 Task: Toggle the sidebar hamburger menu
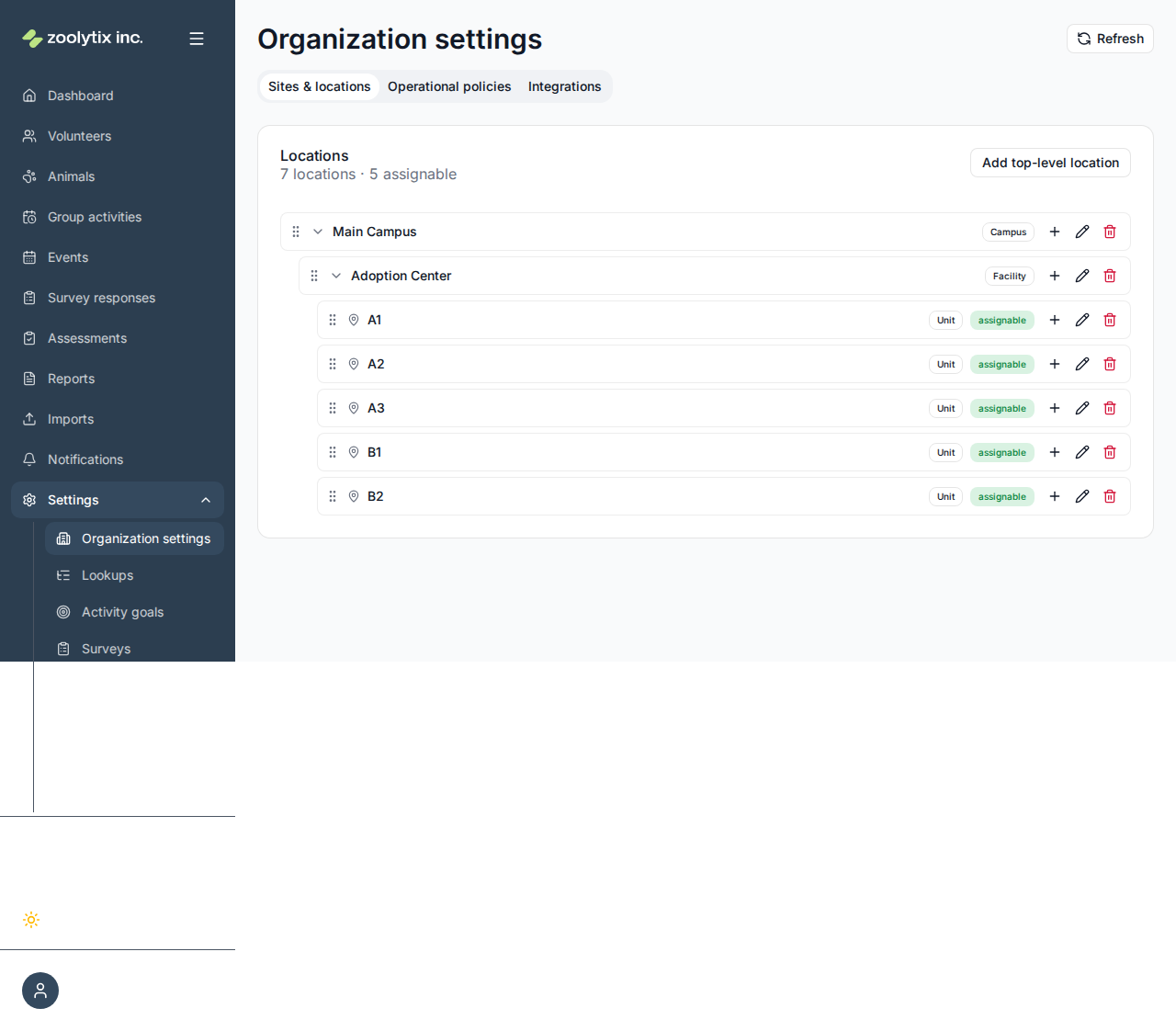[197, 39]
